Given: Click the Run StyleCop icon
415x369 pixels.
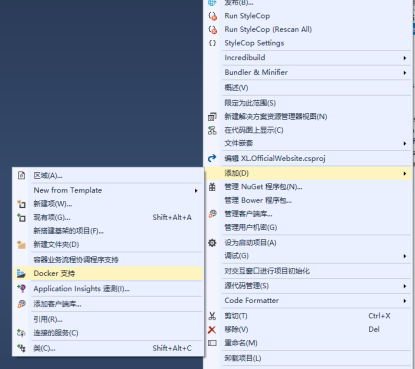Looking at the screenshot, I should click(212, 16).
